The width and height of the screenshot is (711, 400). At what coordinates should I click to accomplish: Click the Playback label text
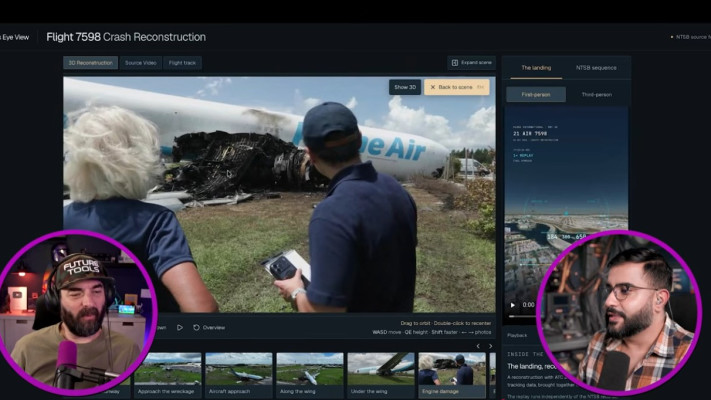click(x=517, y=336)
